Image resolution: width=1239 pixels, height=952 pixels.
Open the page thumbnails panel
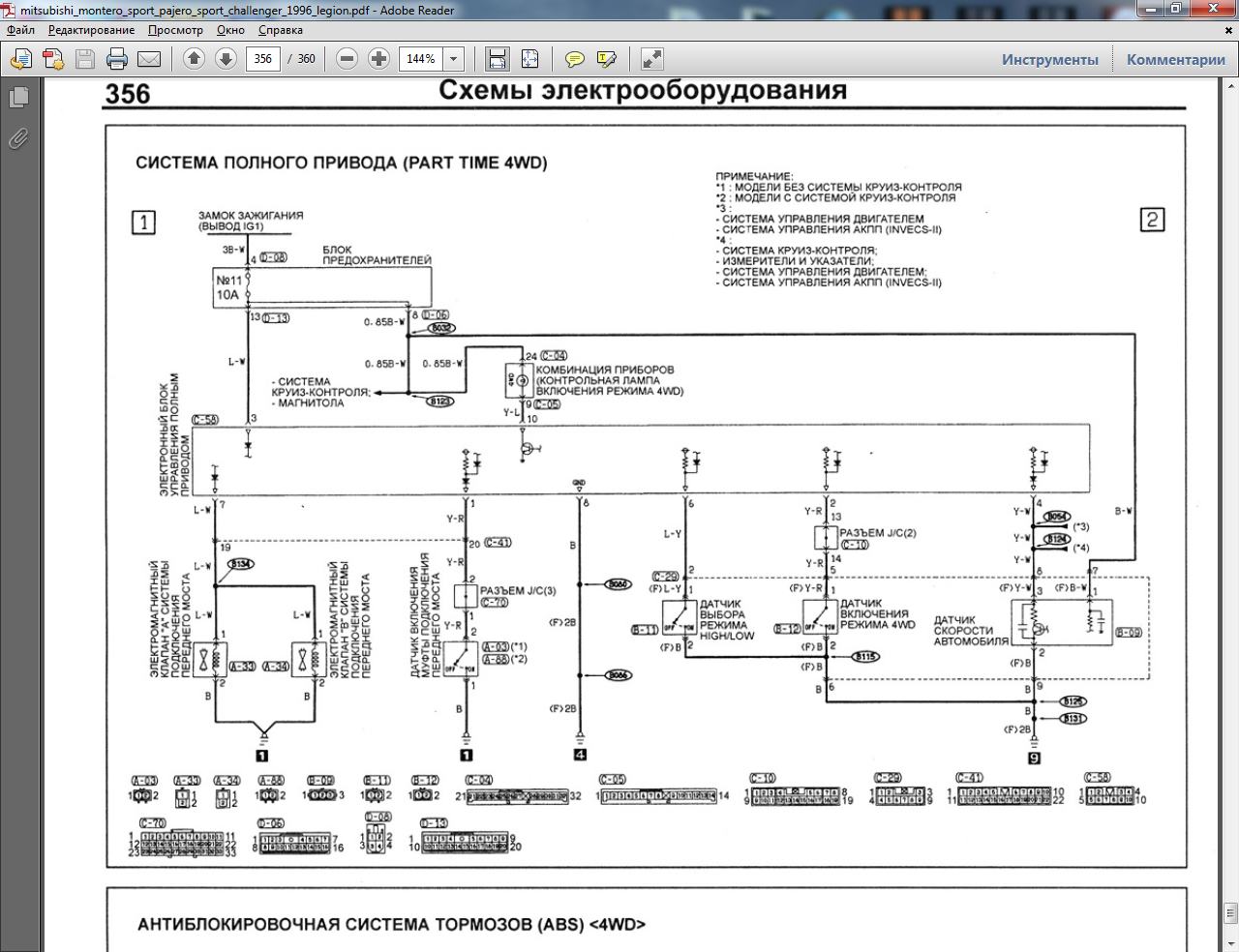(17, 98)
